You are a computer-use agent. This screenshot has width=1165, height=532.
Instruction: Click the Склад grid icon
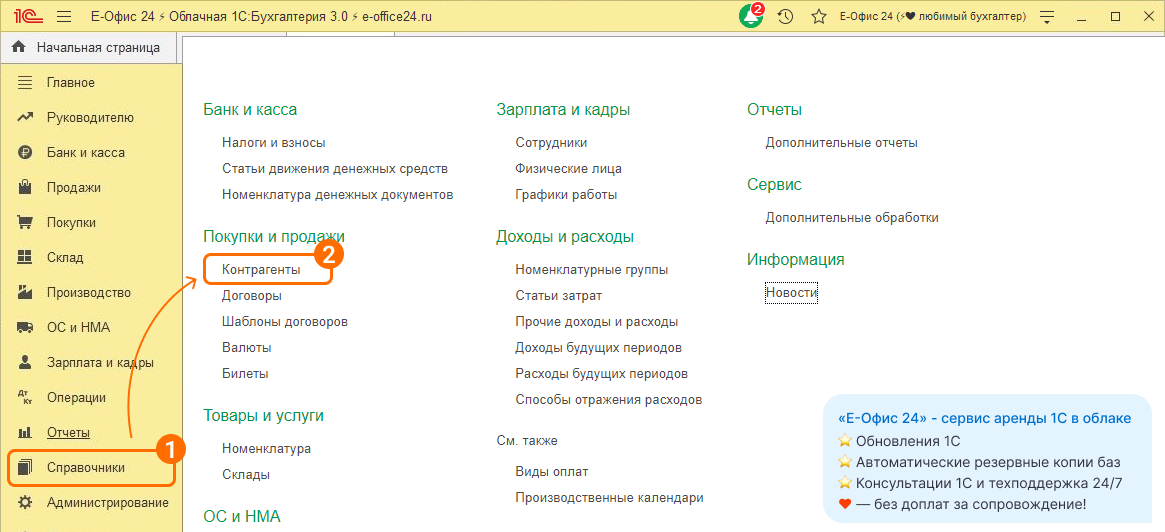pyautogui.click(x=25, y=257)
